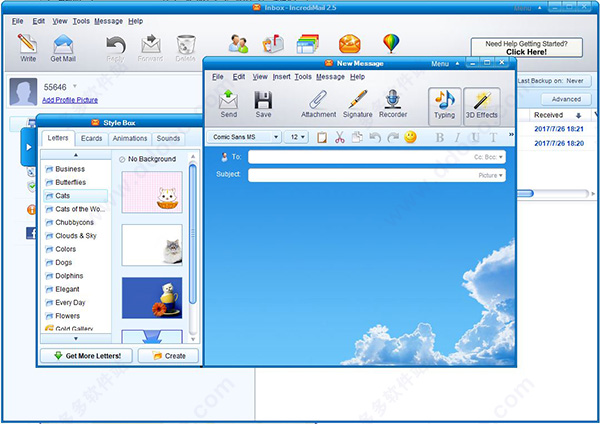Viewport: 600px width, 424px height.
Task: Select No Background option
Action: [148, 159]
